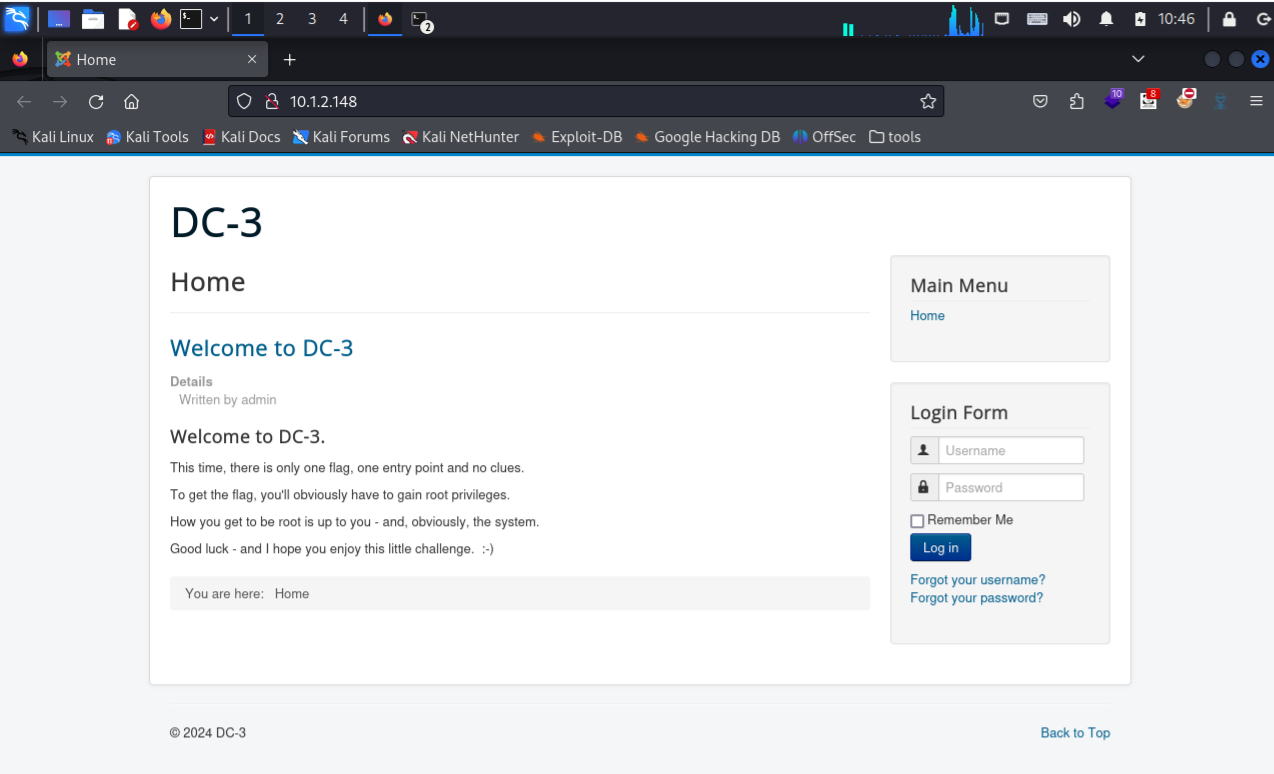Open Kali Linux bookmark
1274x774 pixels.
[53, 137]
